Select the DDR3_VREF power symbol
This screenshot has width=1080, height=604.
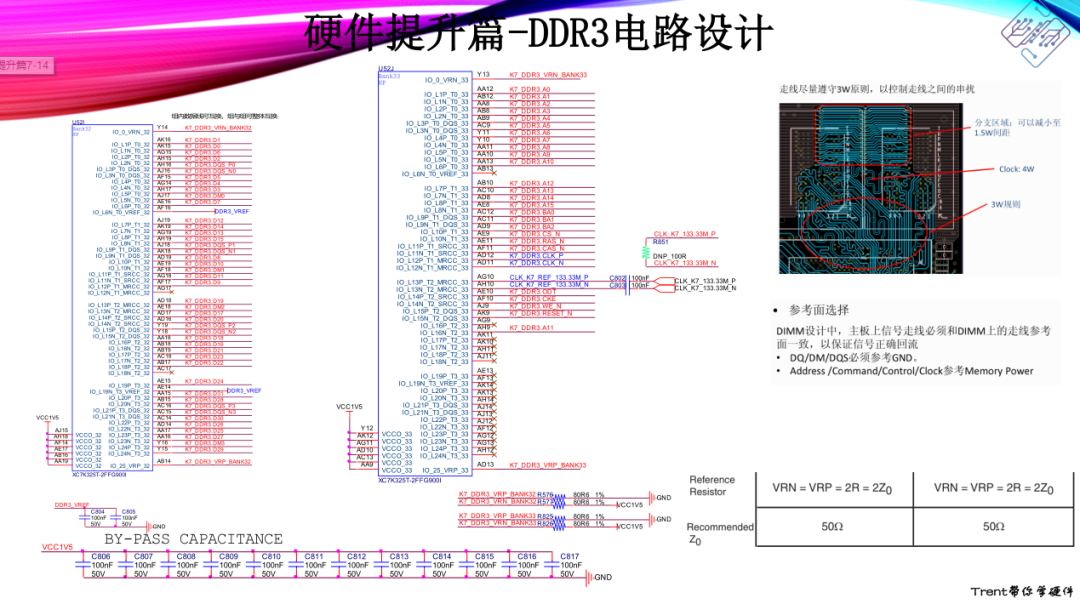72,505
